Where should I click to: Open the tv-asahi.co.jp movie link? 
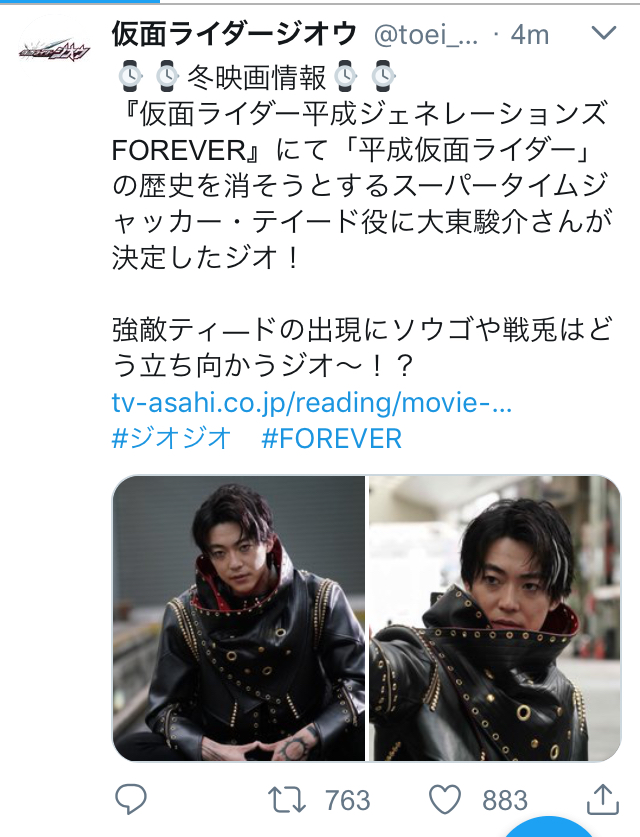point(312,403)
